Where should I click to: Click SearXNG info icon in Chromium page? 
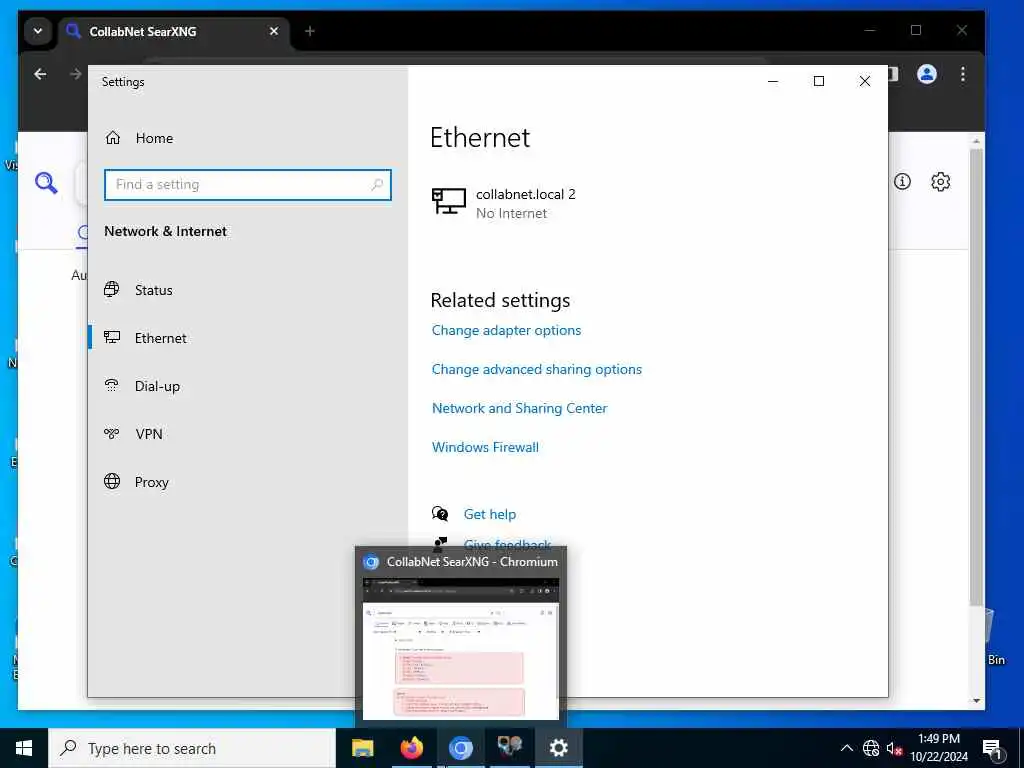tap(902, 182)
